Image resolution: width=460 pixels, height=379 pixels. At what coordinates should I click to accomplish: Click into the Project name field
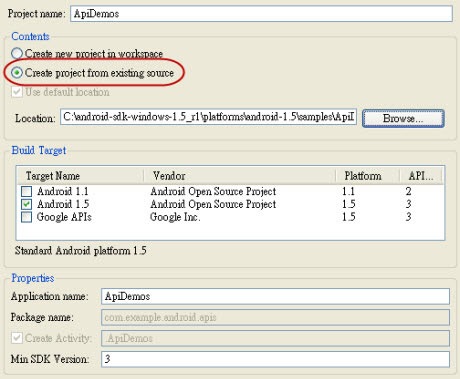pos(261,14)
